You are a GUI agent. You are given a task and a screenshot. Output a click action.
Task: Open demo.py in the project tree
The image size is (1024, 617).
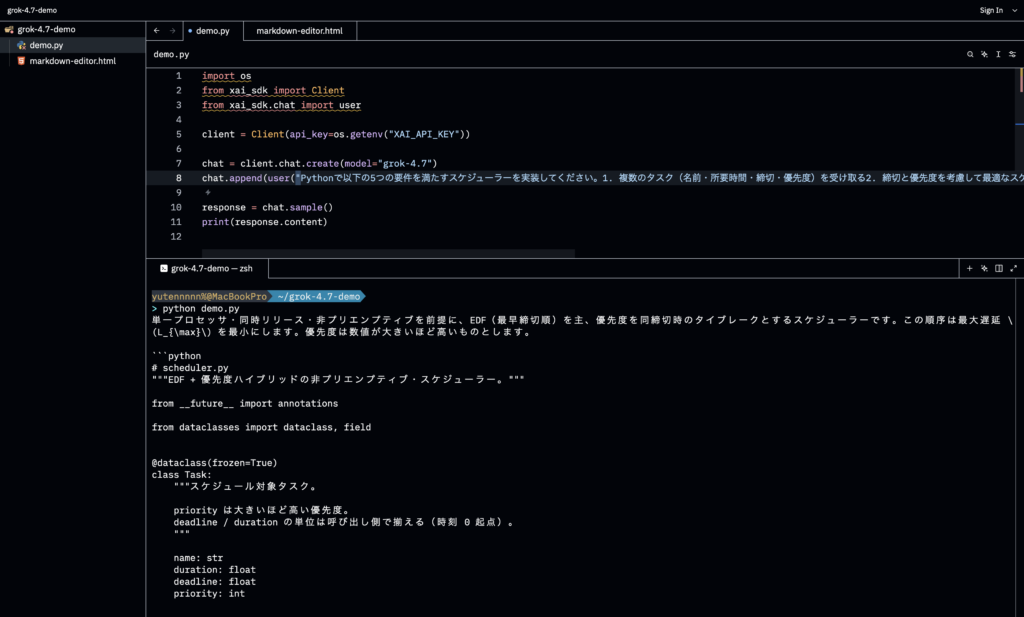[72, 45]
